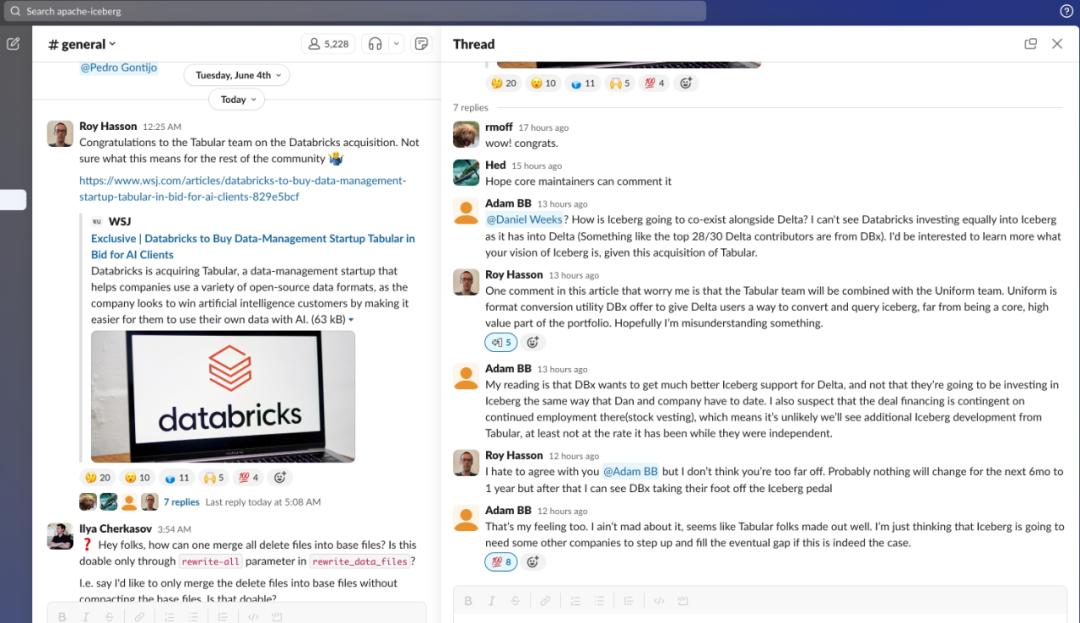Close the Thread panel
The width and height of the screenshot is (1080, 623).
pyautogui.click(x=1057, y=44)
